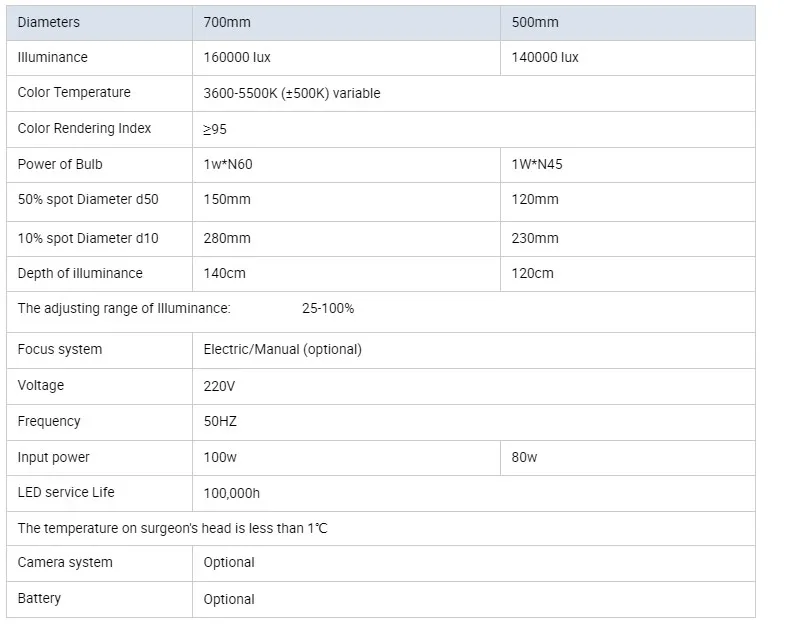801x639 pixels.
Task: Select the Electric/Manual (optional) focus cell
Action: pyautogui.click(x=282, y=349)
